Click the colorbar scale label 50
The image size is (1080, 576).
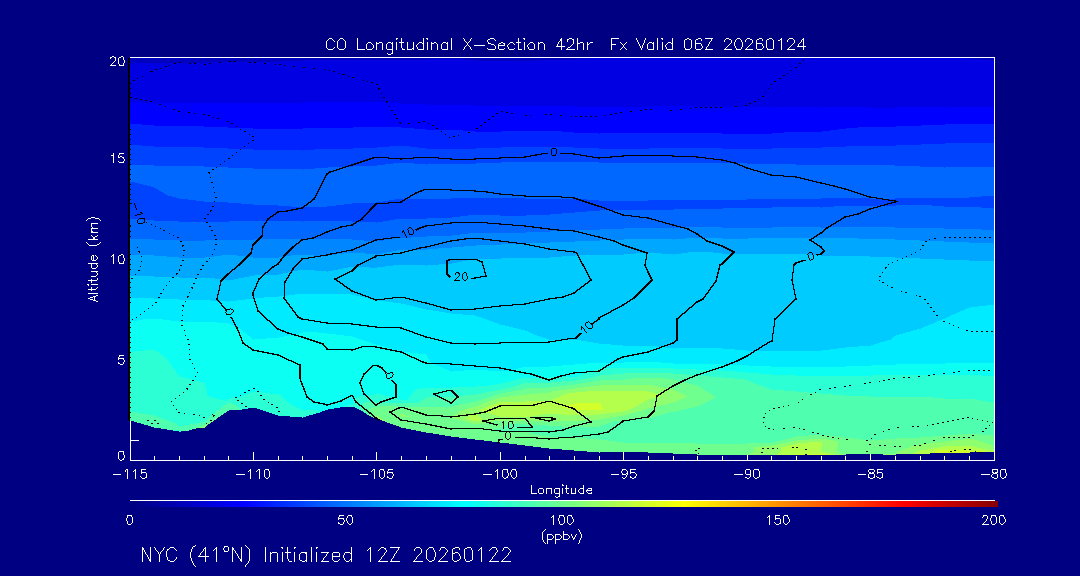click(x=346, y=520)
